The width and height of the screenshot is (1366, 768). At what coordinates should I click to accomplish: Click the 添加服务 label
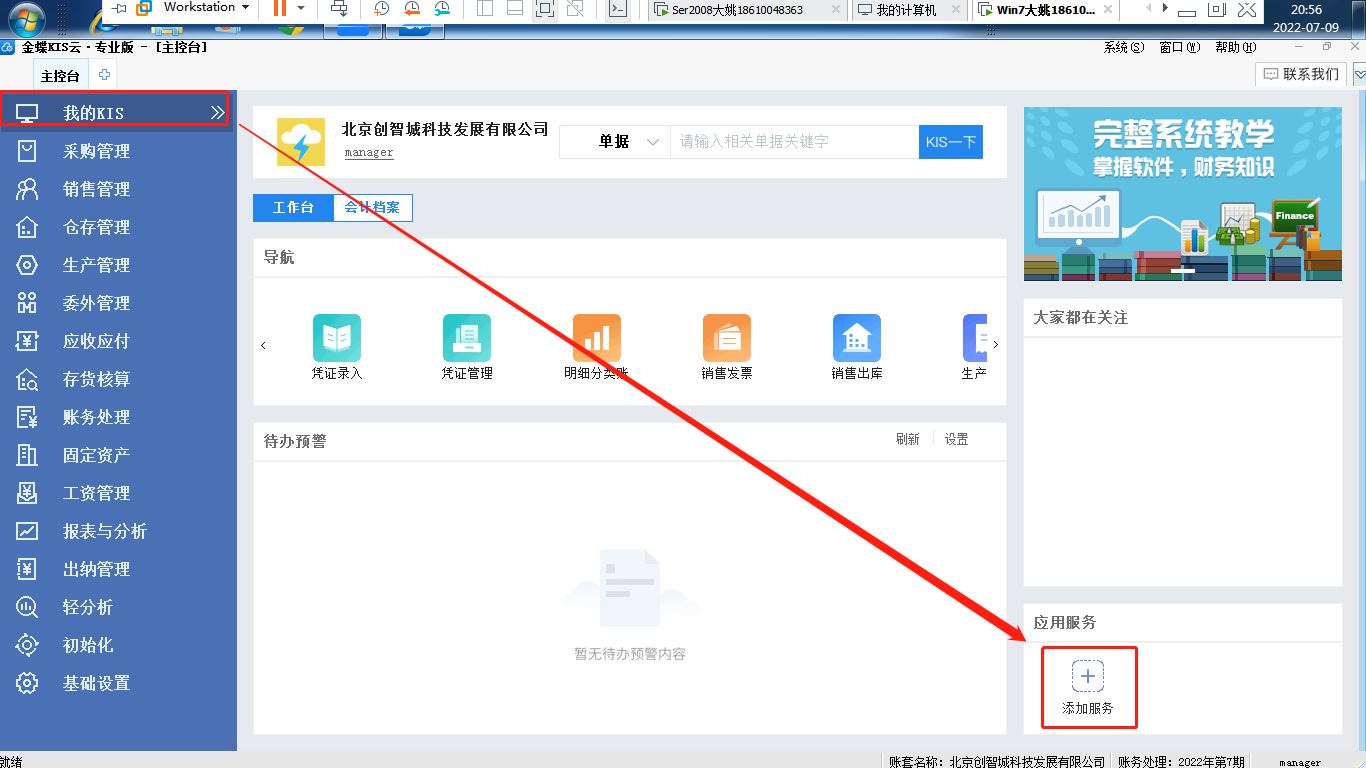tap(1088, 708)
